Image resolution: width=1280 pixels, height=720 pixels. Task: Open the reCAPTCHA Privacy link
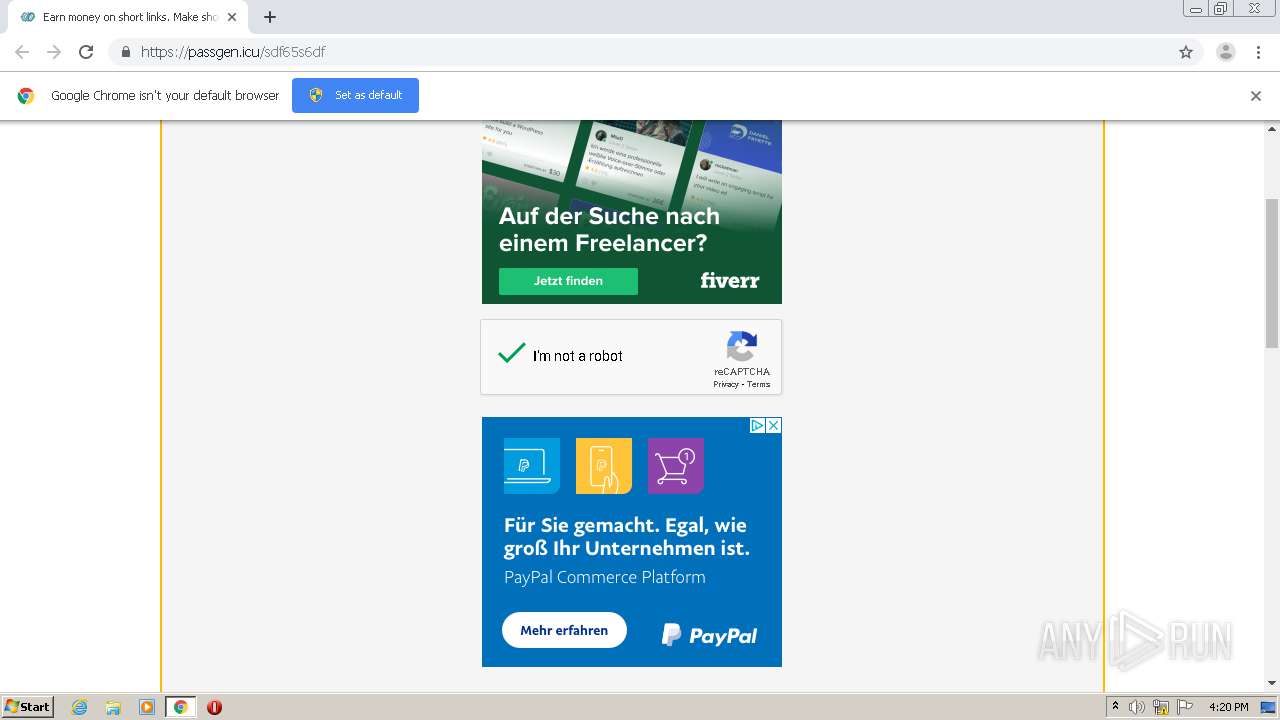[x=726, y=385]
